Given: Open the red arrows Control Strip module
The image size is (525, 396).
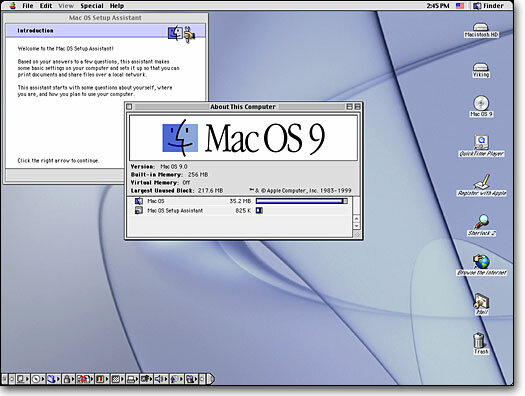Looking at the screenshot, I should (85, 379).
